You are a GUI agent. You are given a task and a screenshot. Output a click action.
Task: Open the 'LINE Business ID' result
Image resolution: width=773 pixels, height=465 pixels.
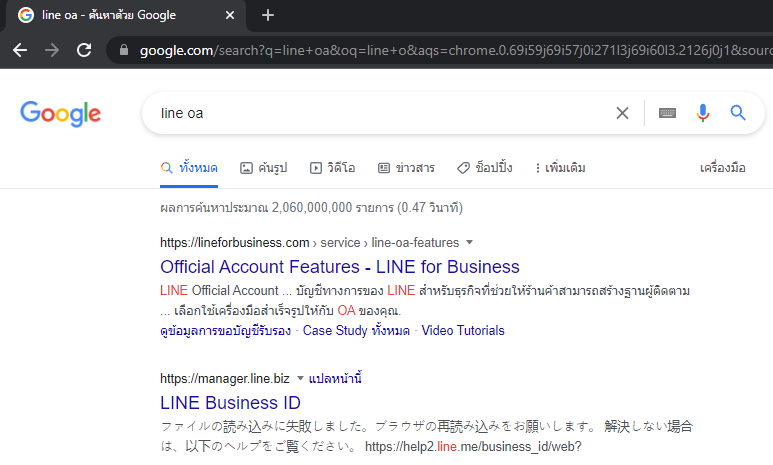pos(230,403)
